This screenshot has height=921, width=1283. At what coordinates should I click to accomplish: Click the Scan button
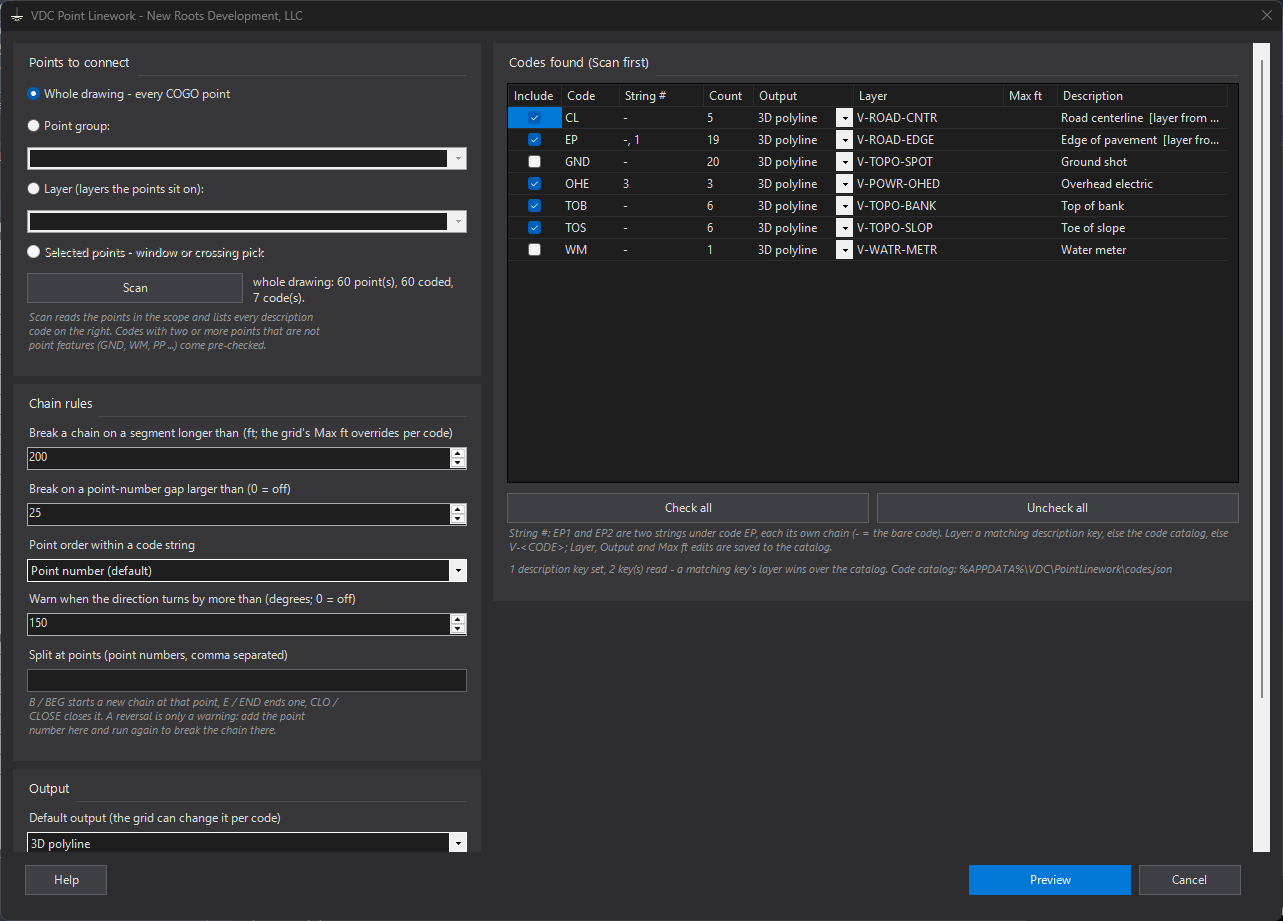[x=135, y=288]
